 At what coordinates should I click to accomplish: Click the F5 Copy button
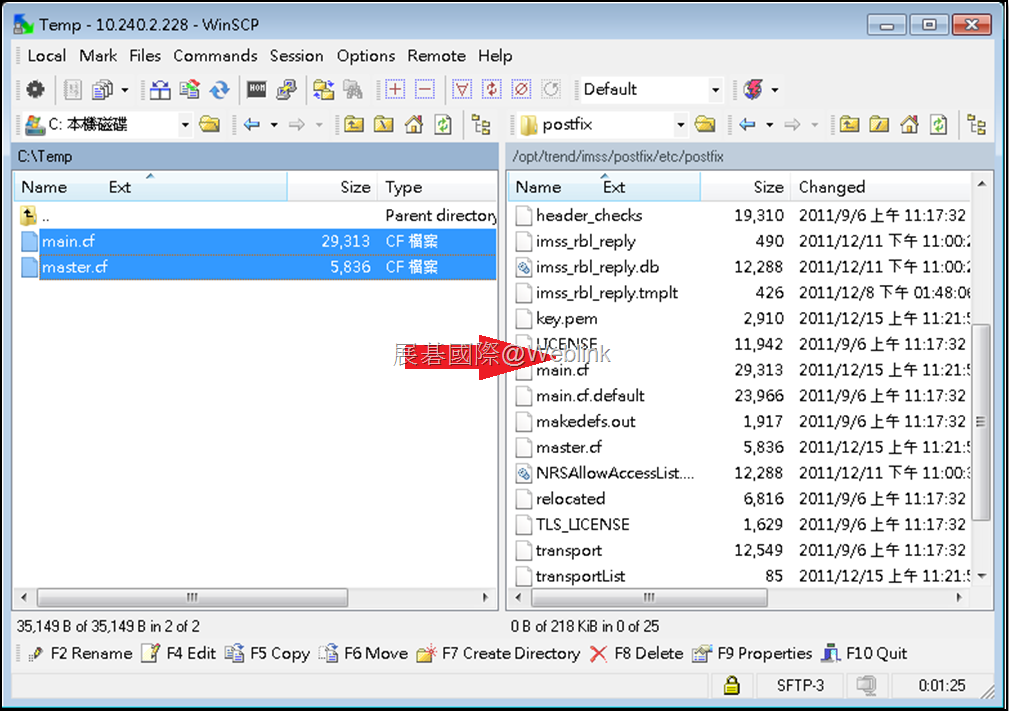tap(267, 653)
